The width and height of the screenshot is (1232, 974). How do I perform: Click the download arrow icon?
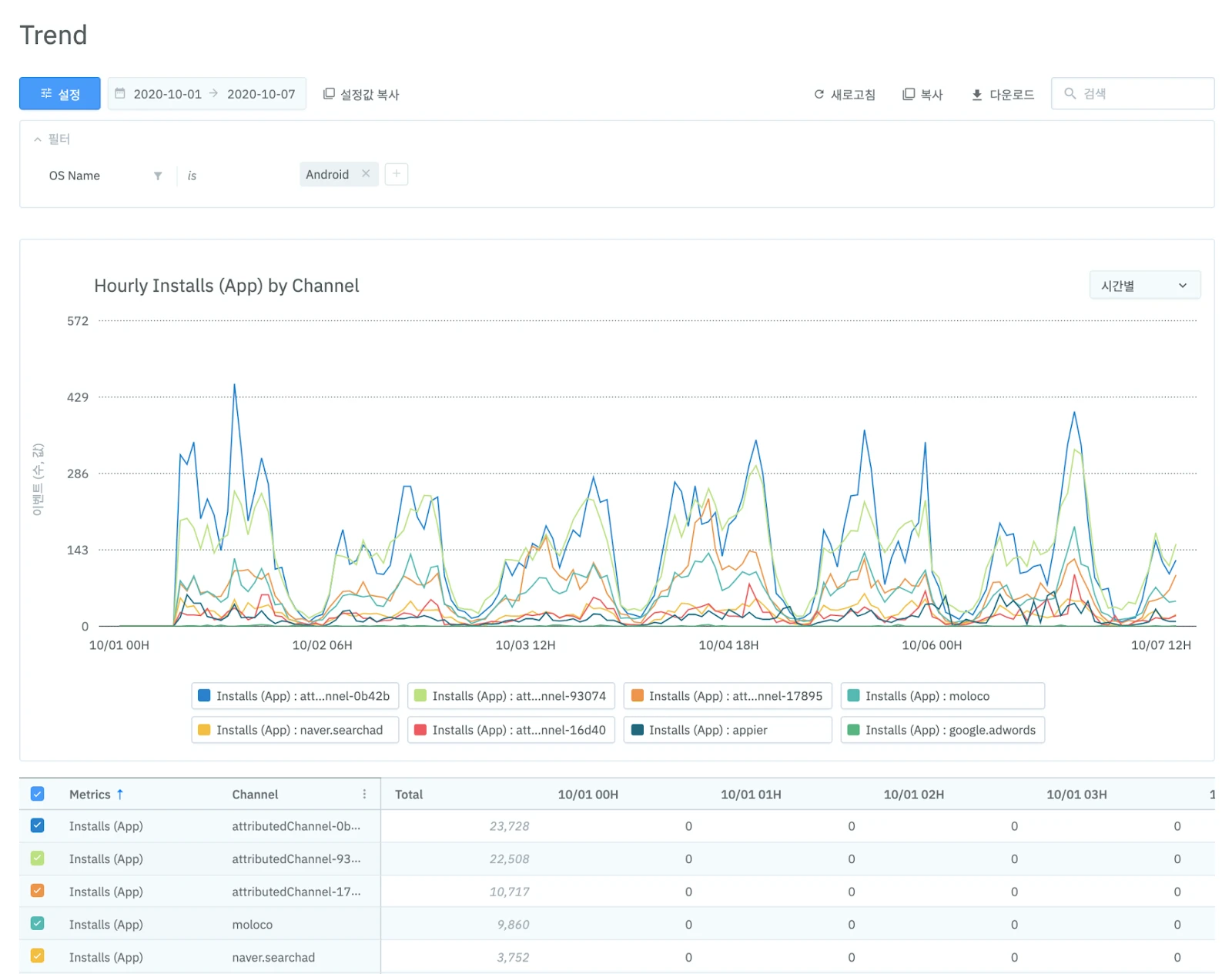[976, 95]
